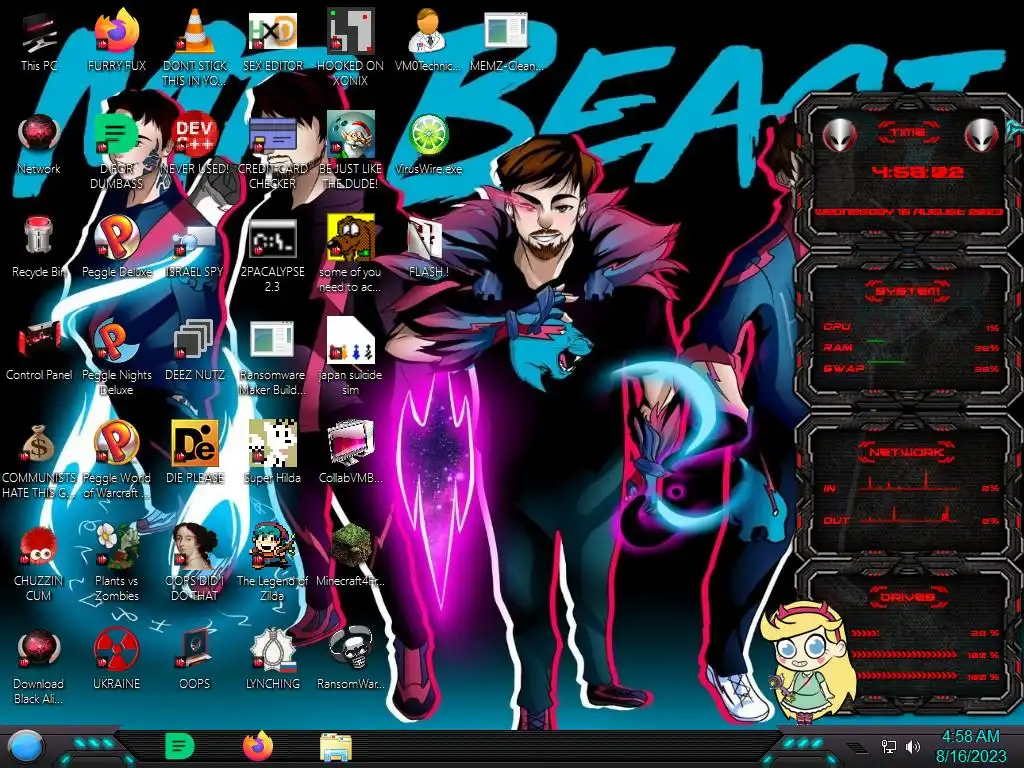
Task: Select the japan suicide sim file icon
Action: [x=350, y=340]
